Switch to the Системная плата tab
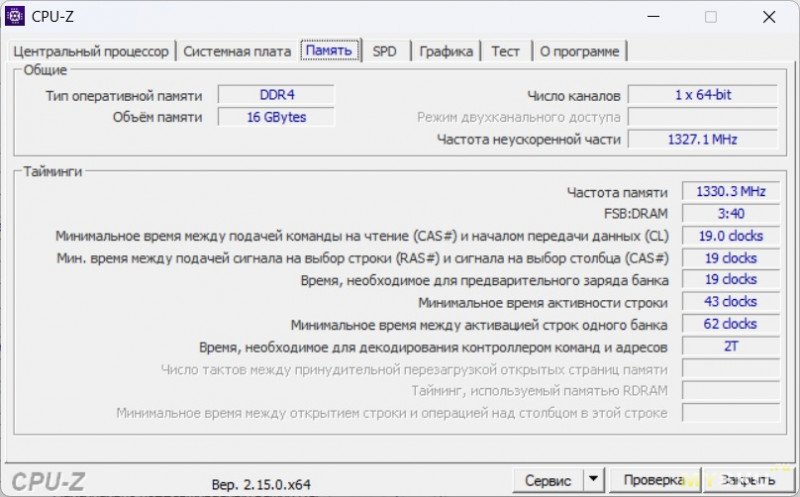 [x=237, y=51]
